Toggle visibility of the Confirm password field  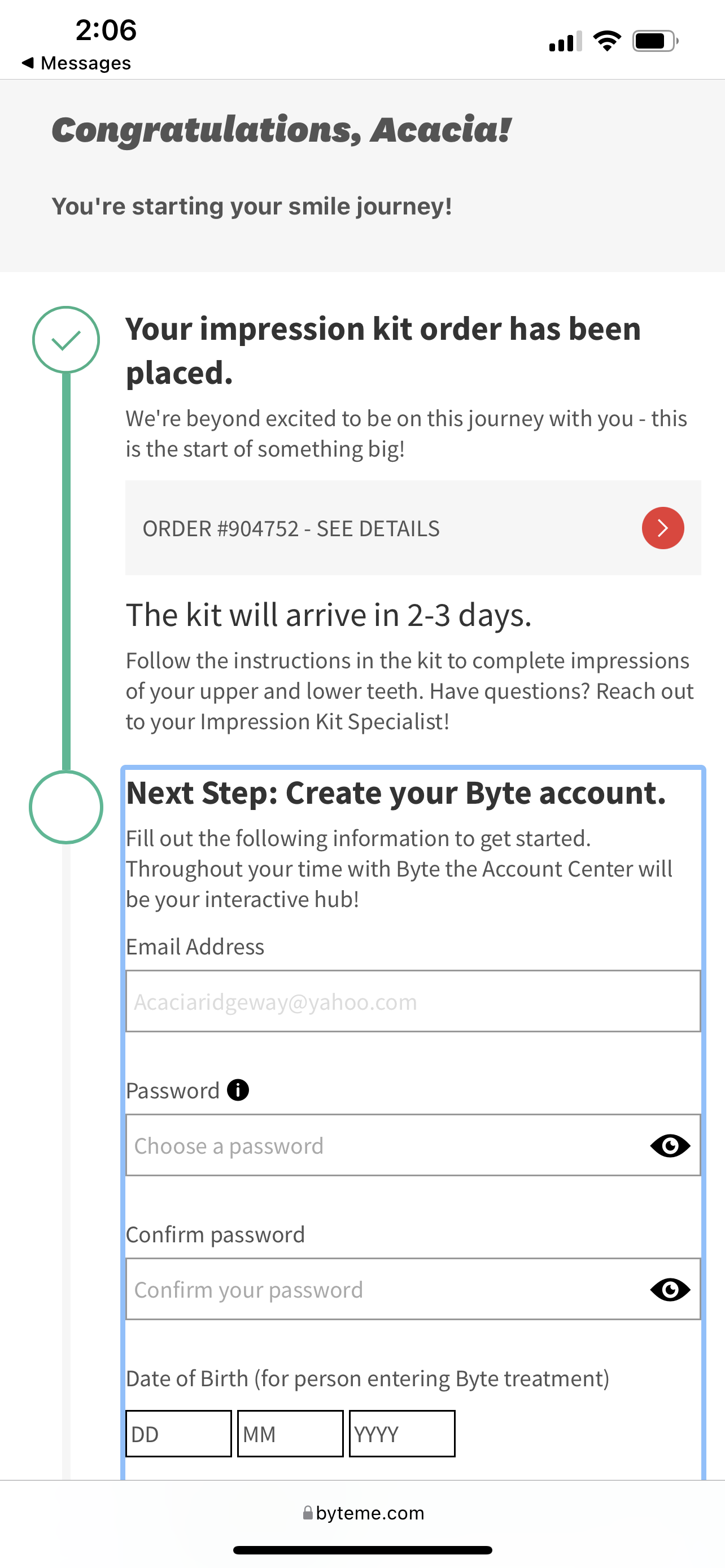pos(670,1289)
